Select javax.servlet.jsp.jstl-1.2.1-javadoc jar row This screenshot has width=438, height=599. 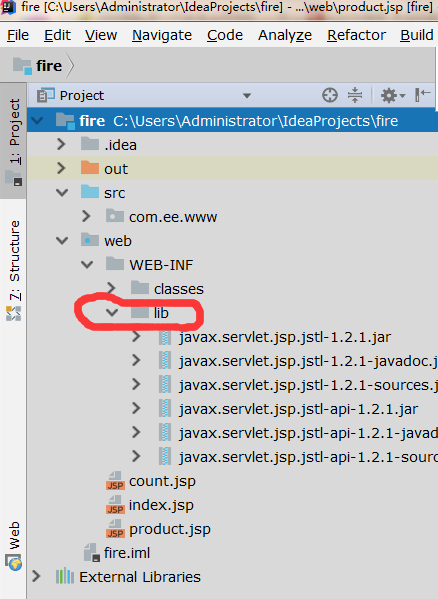coord(308,361)
